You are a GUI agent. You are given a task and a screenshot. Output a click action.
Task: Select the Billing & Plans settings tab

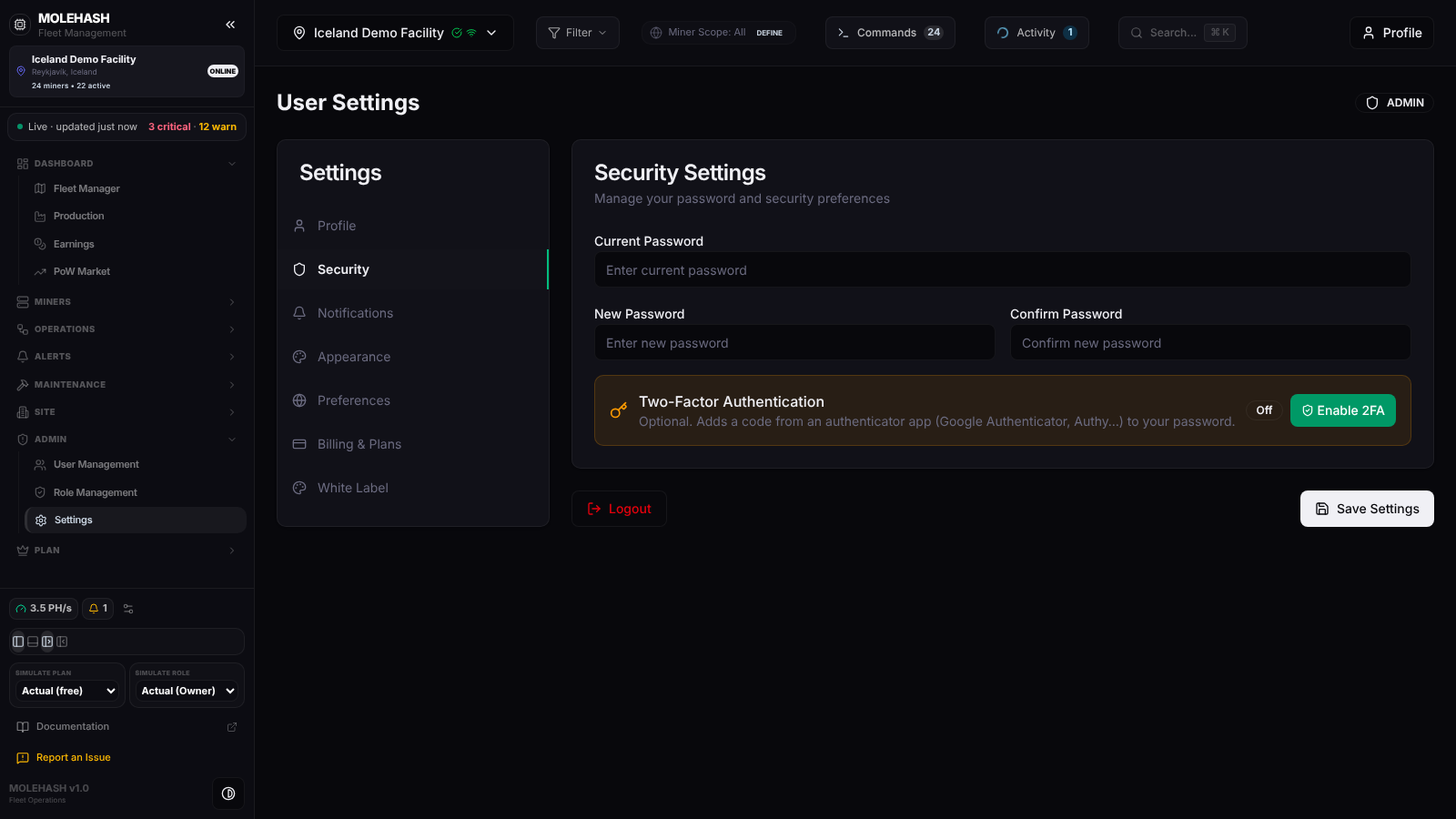[413, 444]
